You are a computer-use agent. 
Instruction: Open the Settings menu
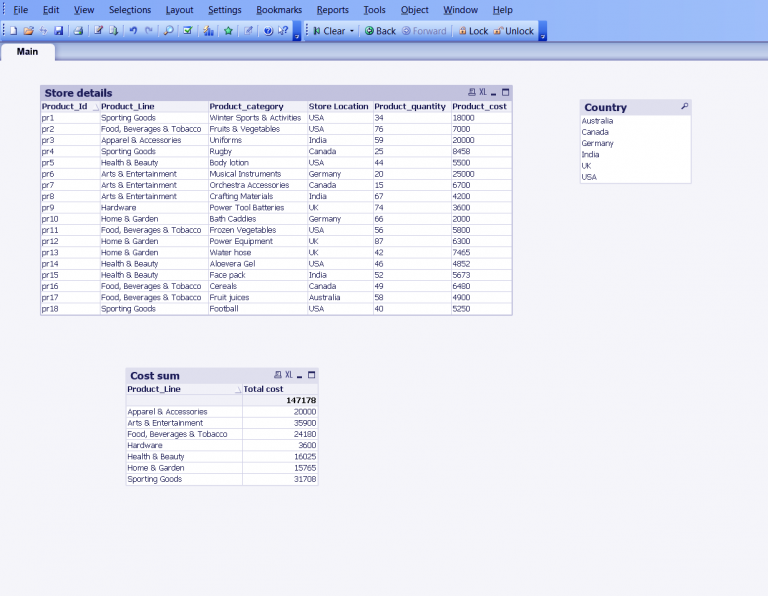coord(225,10)
